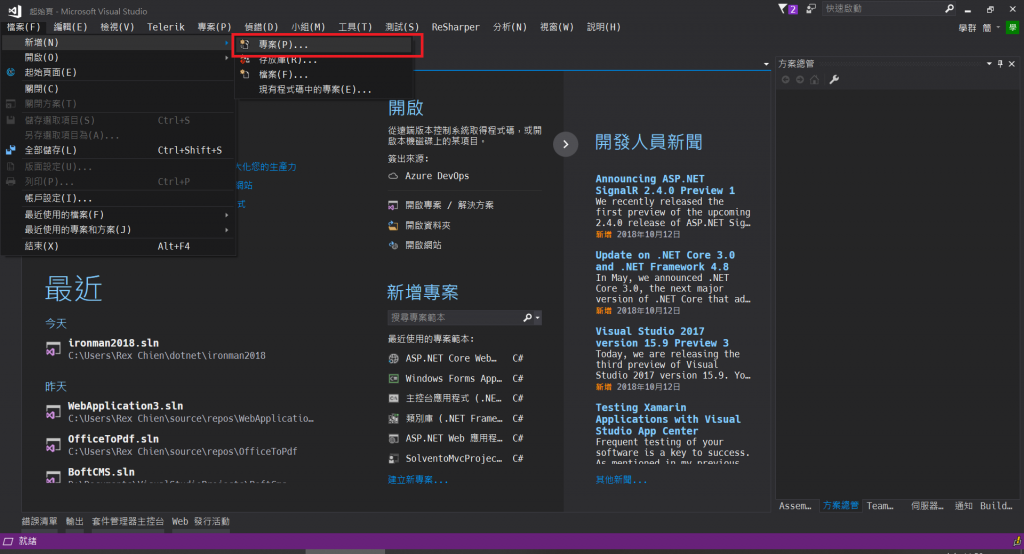Screen dimensions: 1024x554
Task: Select the 類別庫 (.NET Frame... template
Action: pos(454,418)
